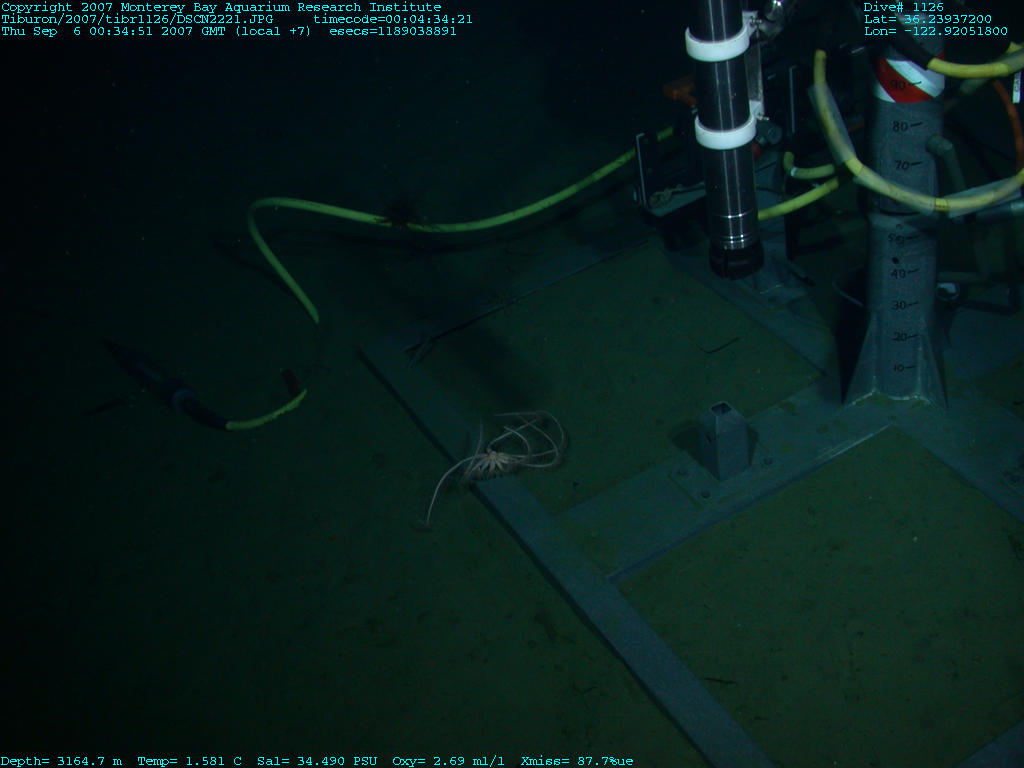Click the black cylinder instrument's bottom end
Screen dimensions: 1024x768
coord(735,258)
